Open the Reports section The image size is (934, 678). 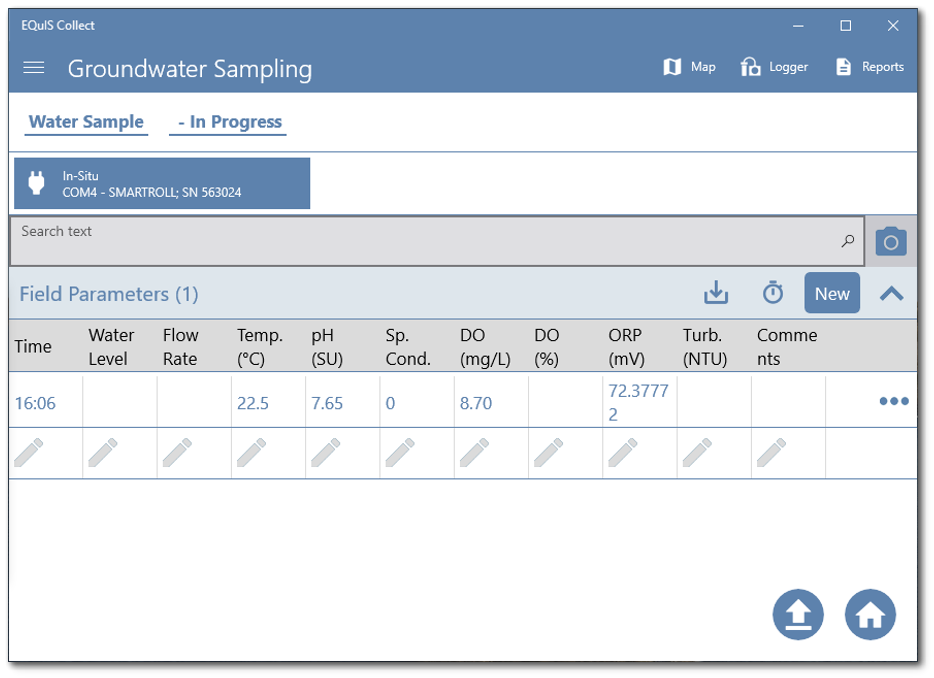[x=869, y=66]
